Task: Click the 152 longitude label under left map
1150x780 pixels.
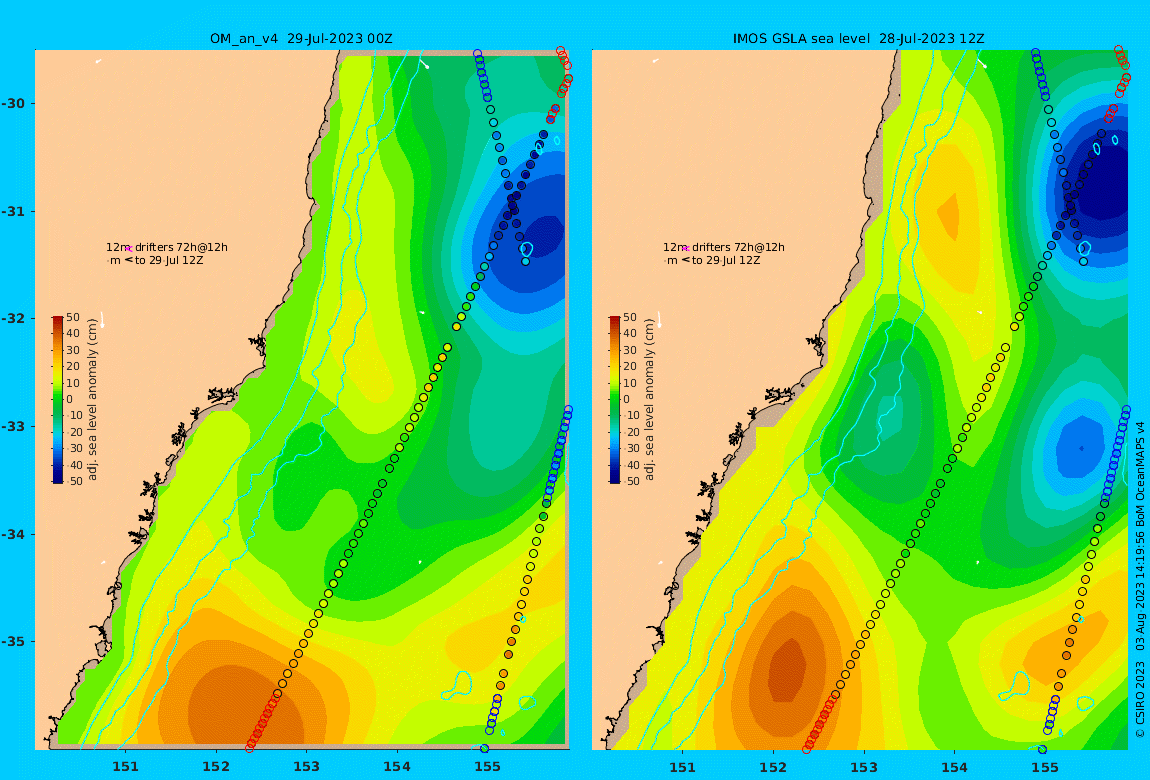Action: [x=216, y=767]
